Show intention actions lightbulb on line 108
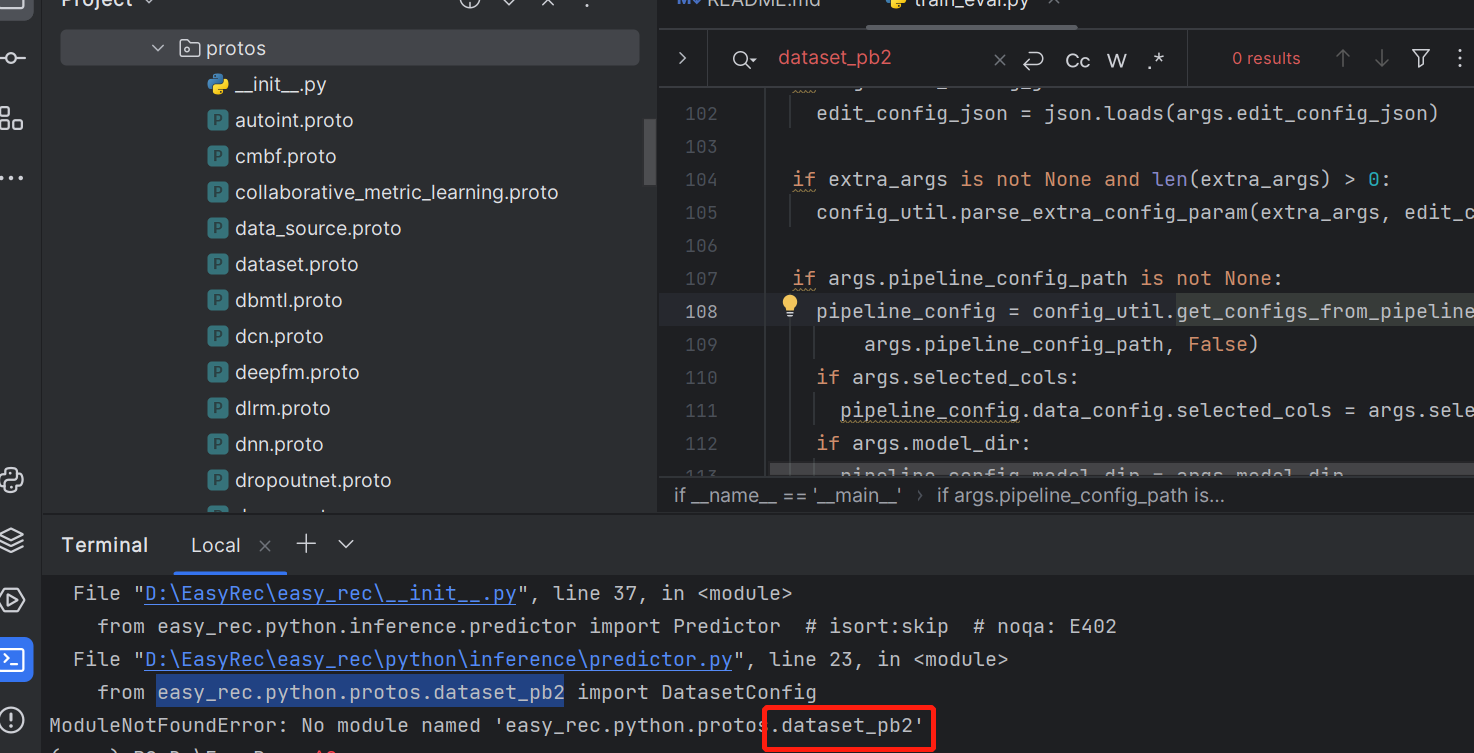This screenshot has width=1474, height=753. tap(790, 304)
